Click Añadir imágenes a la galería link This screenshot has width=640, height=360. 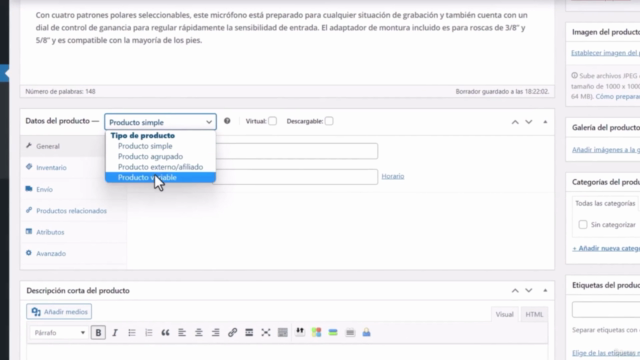606,150
